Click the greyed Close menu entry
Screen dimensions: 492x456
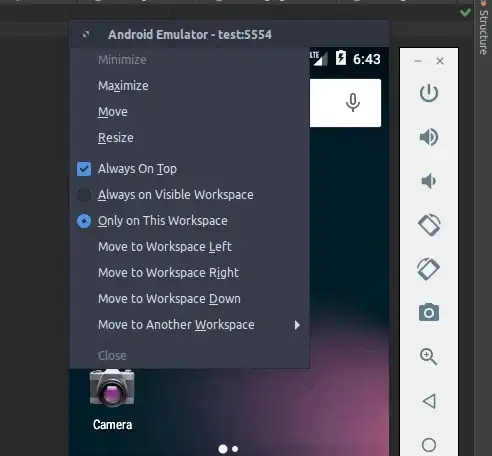190,356
